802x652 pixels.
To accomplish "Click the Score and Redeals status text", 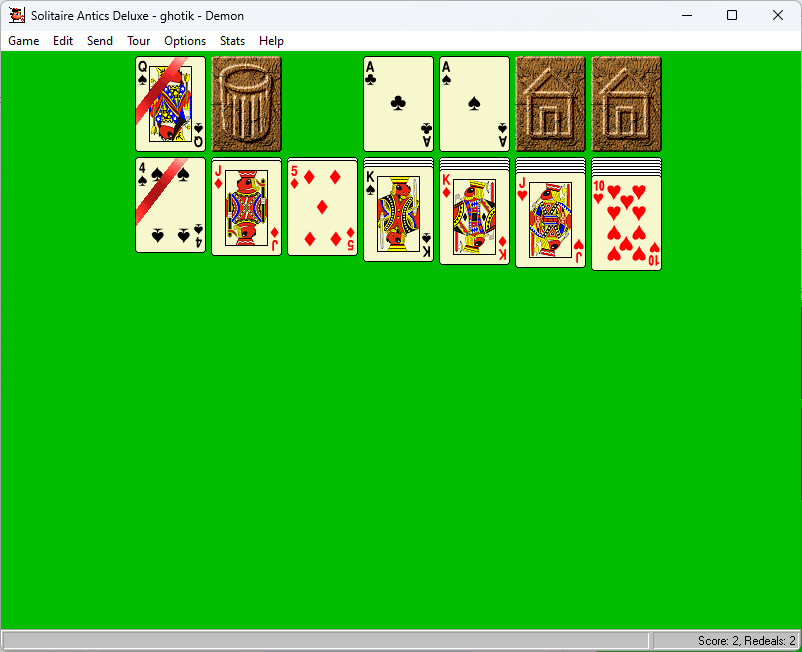I will coord(746,641).
